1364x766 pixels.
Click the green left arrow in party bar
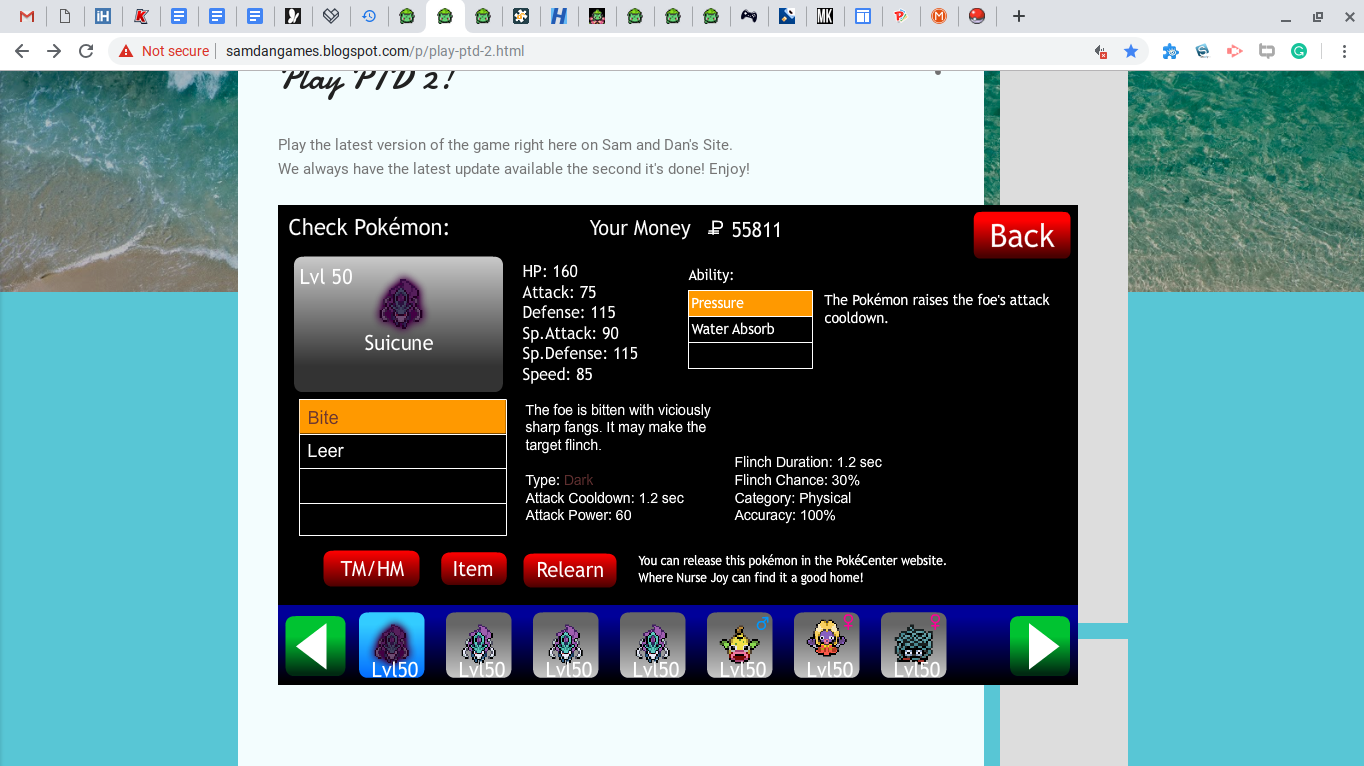click(x=315, y=646)
